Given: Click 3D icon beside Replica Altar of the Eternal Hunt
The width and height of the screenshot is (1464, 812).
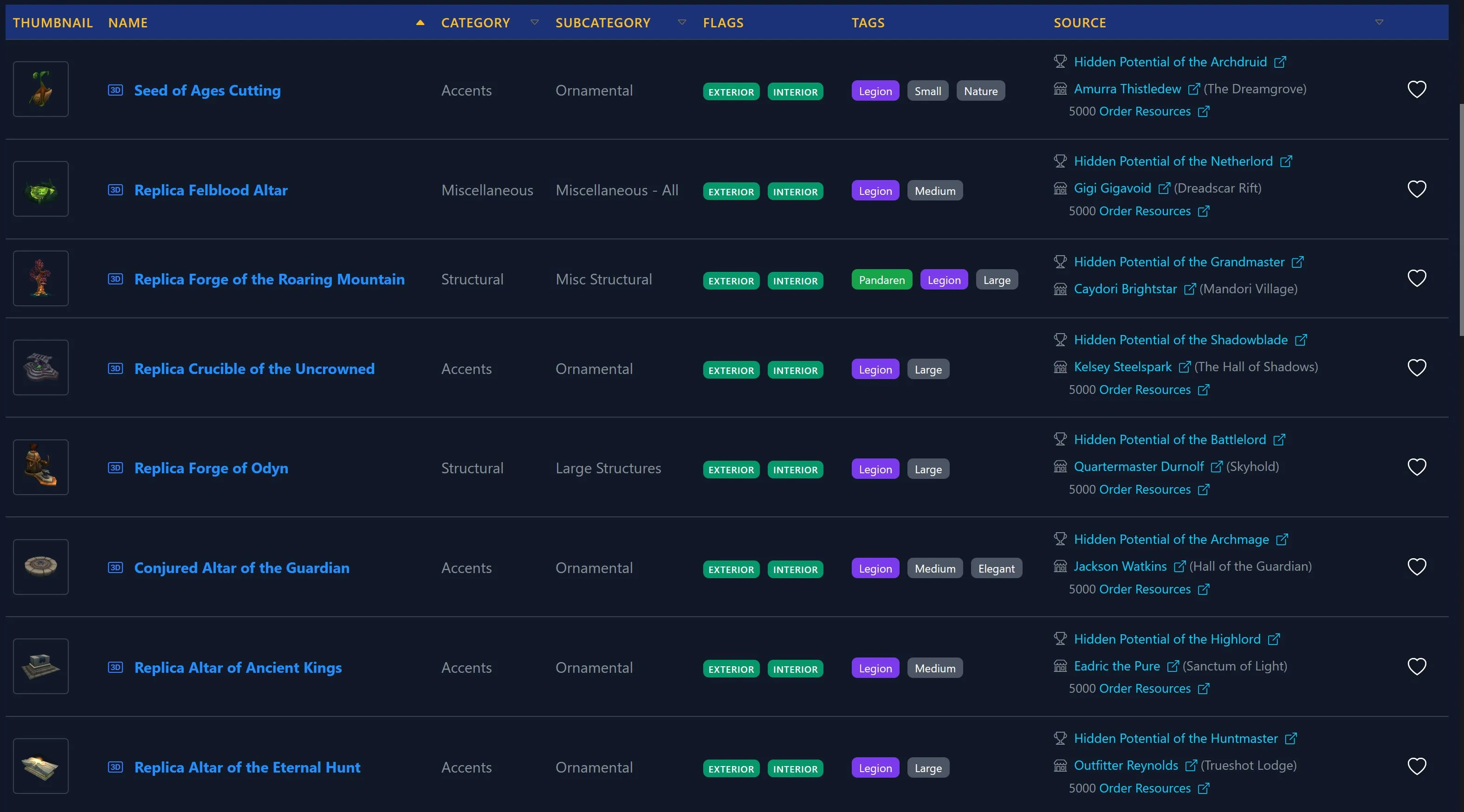Looking at the screenshot, I should (116, 767).
